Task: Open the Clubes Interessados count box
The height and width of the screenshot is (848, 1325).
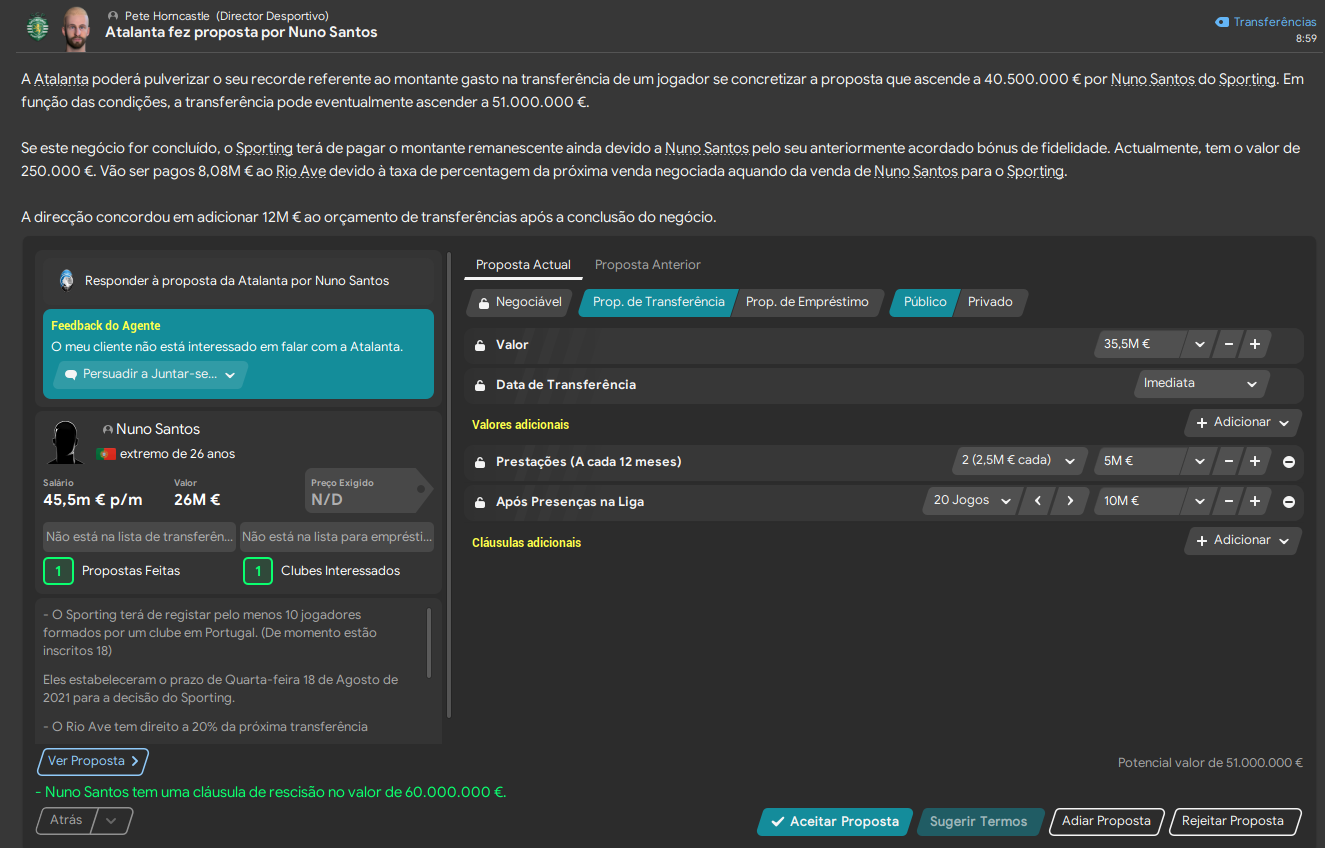Action: pyautogui.click(x=257, y=572)
